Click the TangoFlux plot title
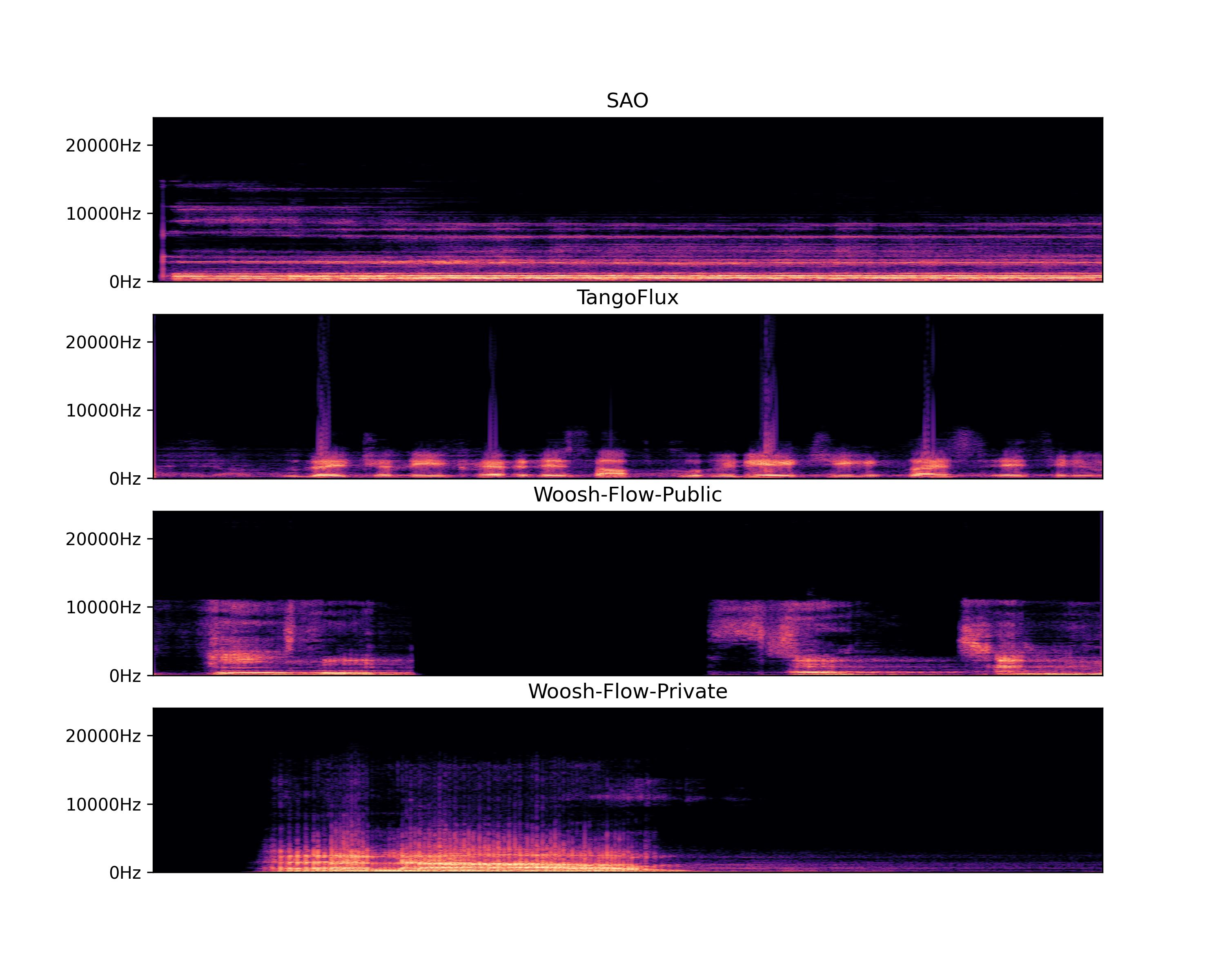Image resolution: width=1225 pixels, height=980 pixels. point(627,297)
